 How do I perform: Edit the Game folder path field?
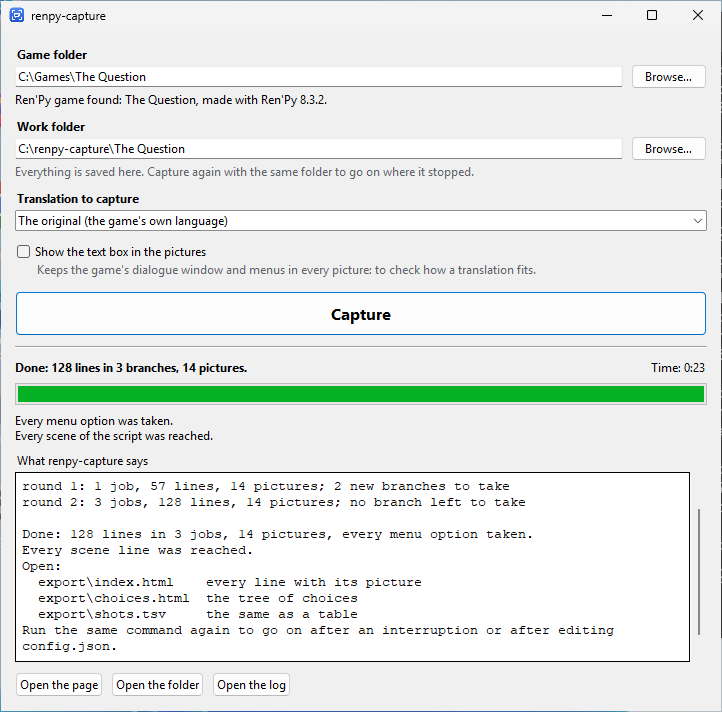pos(319,76)
